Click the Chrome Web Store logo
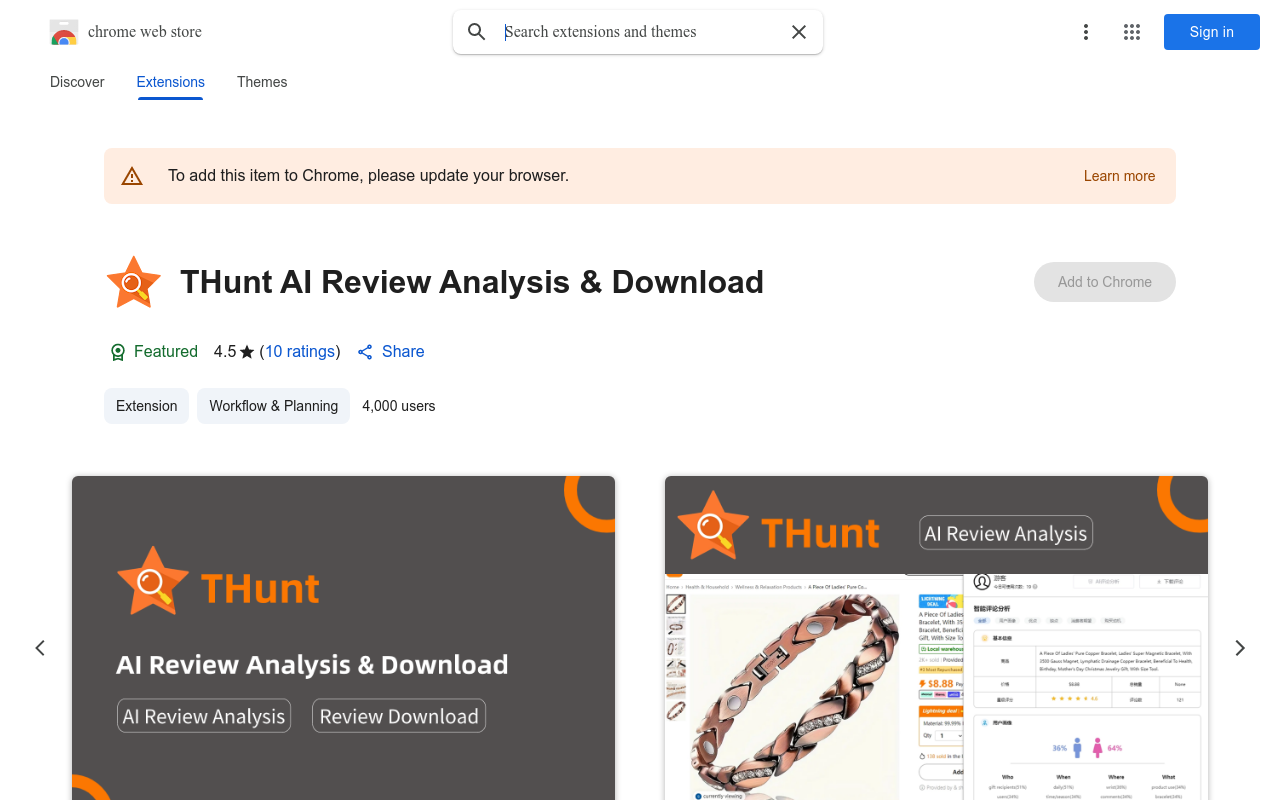 [x=64, y=32]
